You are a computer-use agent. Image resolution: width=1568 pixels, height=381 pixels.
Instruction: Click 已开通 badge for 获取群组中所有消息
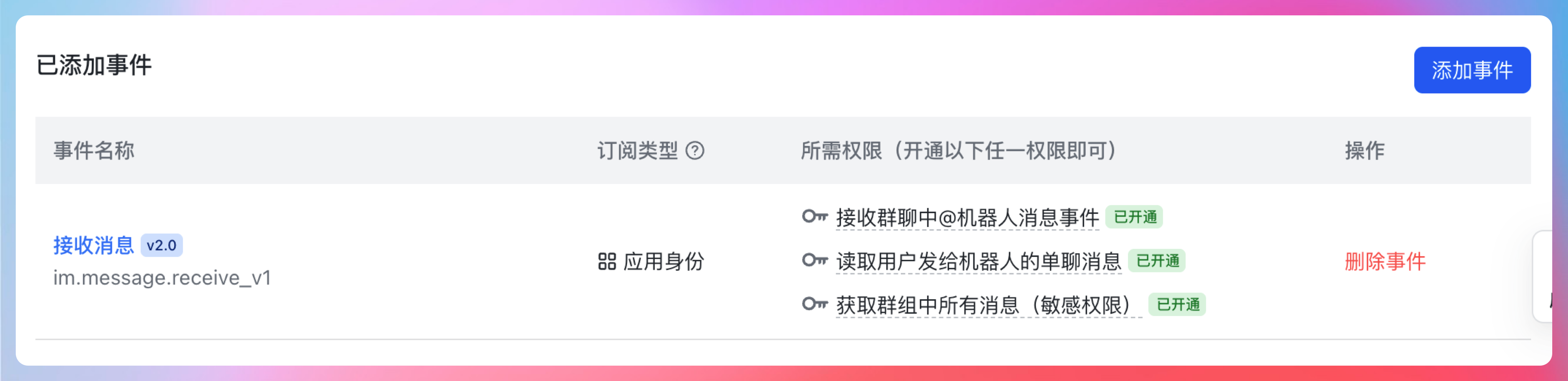1177,305
